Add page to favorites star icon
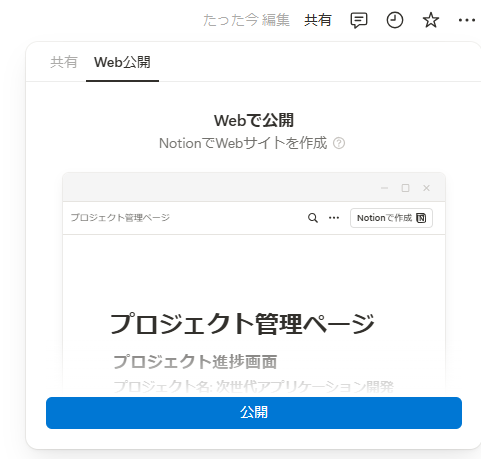The width and height of the screenshot is (481, 459). (x=431, y=20)
